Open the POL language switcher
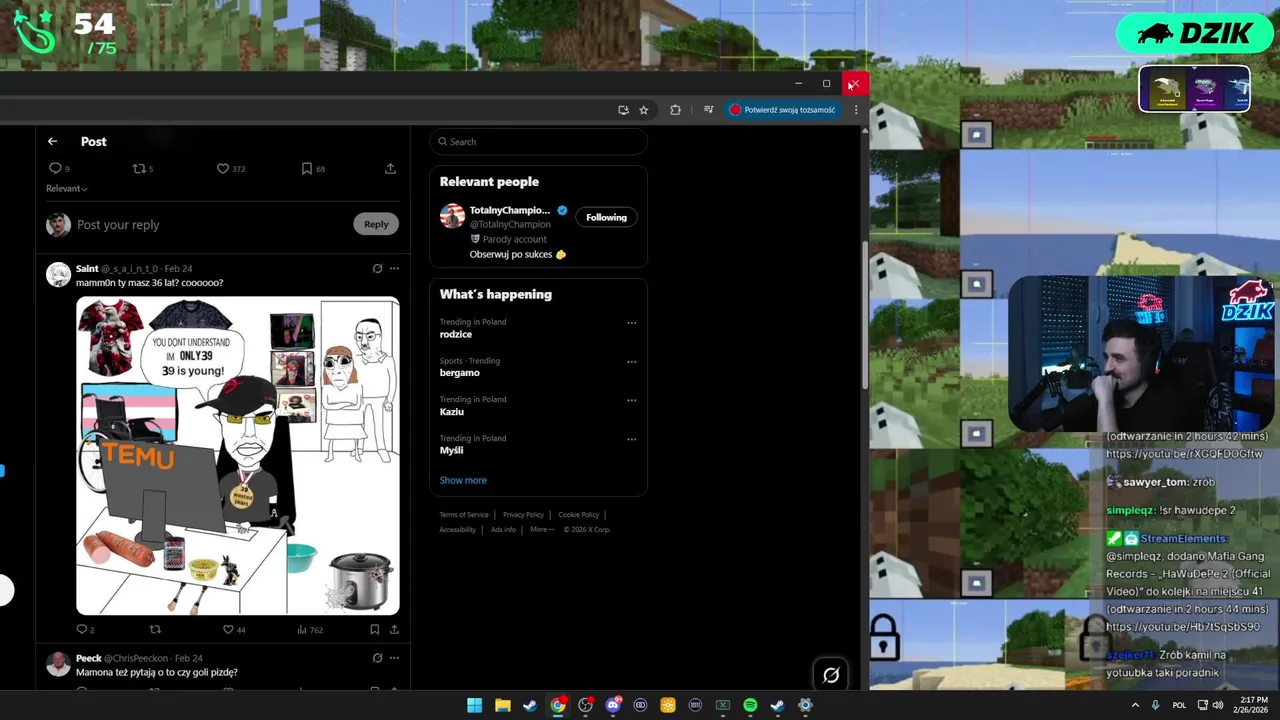 [x=1179, y=705]
